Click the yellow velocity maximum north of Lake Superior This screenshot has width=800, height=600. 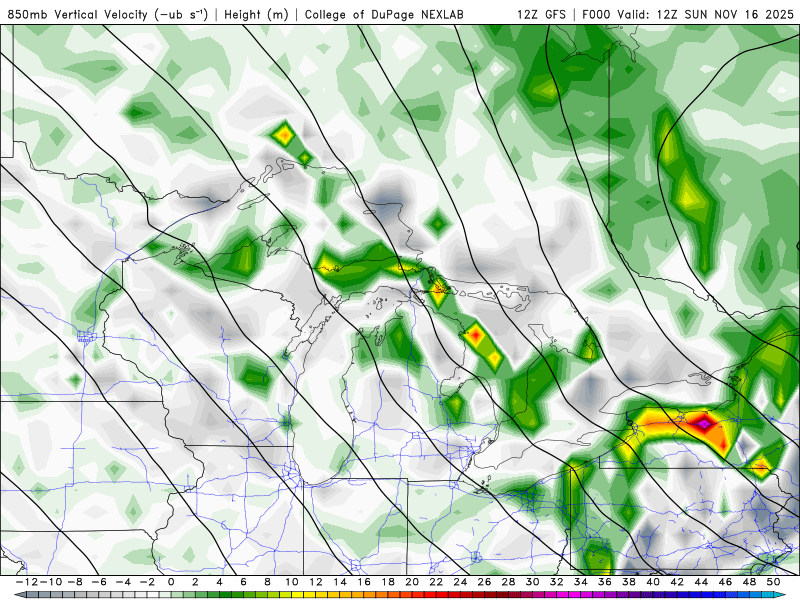pos(284,135)
